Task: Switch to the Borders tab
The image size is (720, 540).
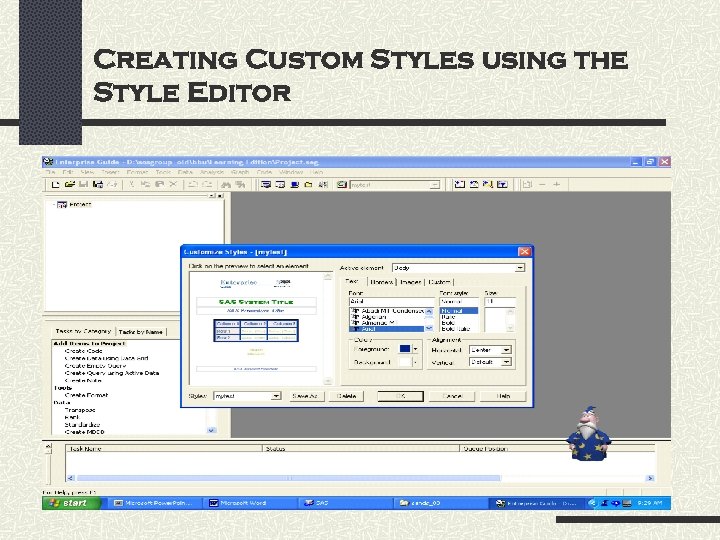Action: pyautogui.click(x=382, y=282)
